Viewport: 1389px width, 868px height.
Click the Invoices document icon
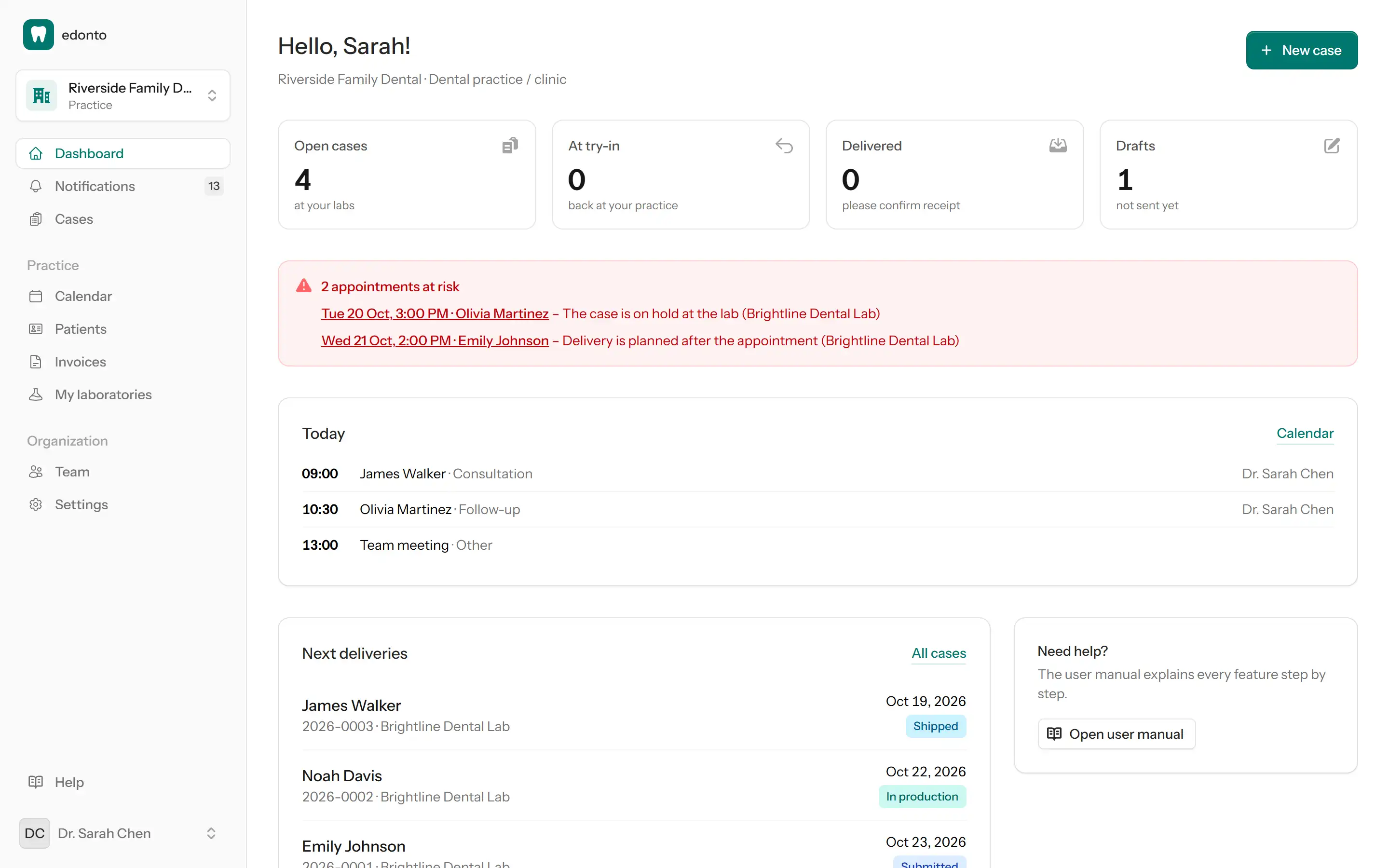(x=36, y=362)
